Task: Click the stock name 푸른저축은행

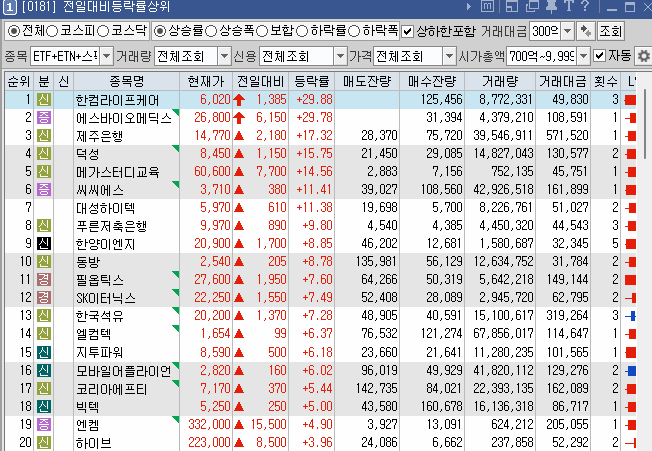Action: click(111, 226)
